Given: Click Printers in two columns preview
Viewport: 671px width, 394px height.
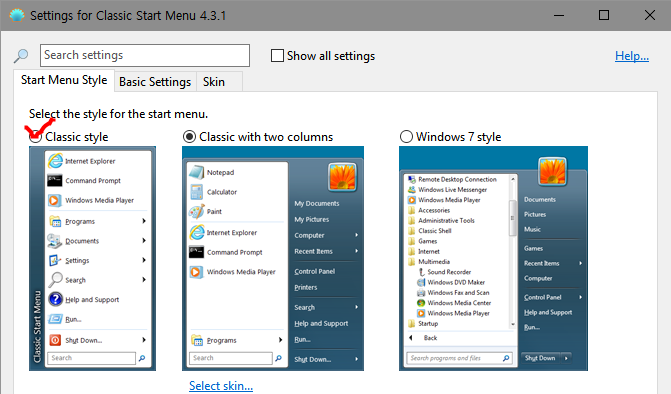Looking at the screenshot, I should (x=306, y=287).
